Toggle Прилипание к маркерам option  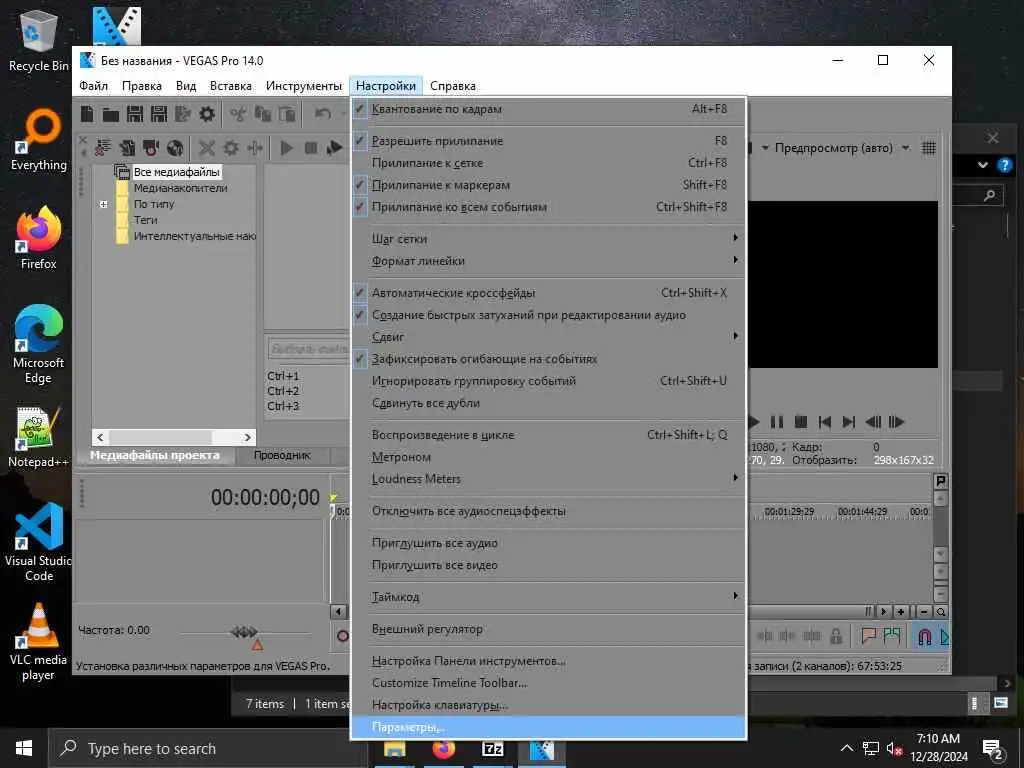[x=549, y=185]
